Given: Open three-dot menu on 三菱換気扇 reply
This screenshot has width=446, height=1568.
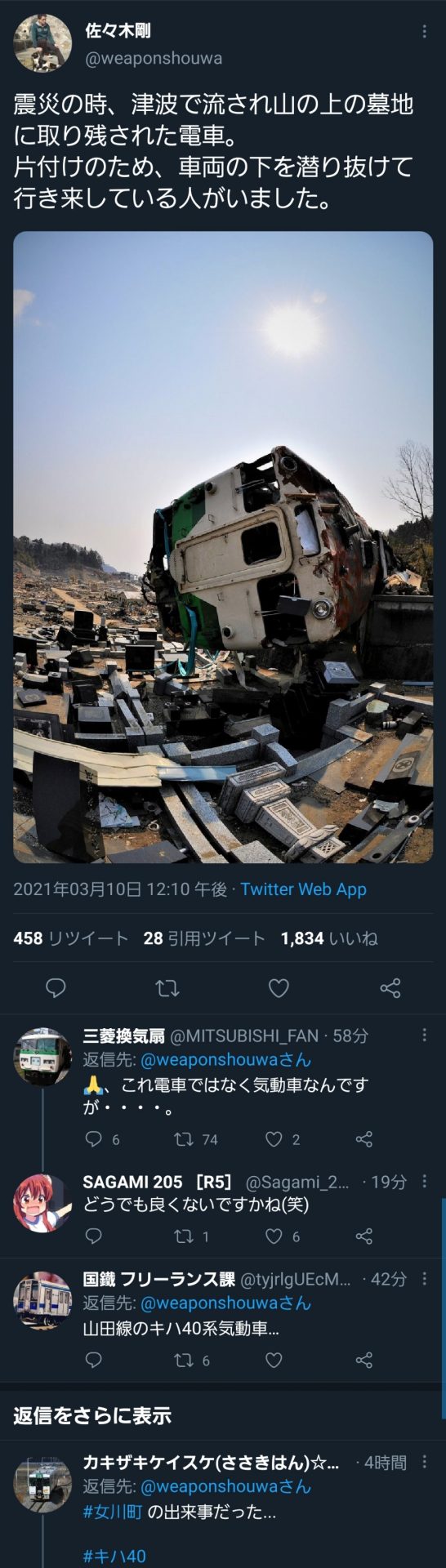Looking at the screenshot, I should pos(424,1036).
